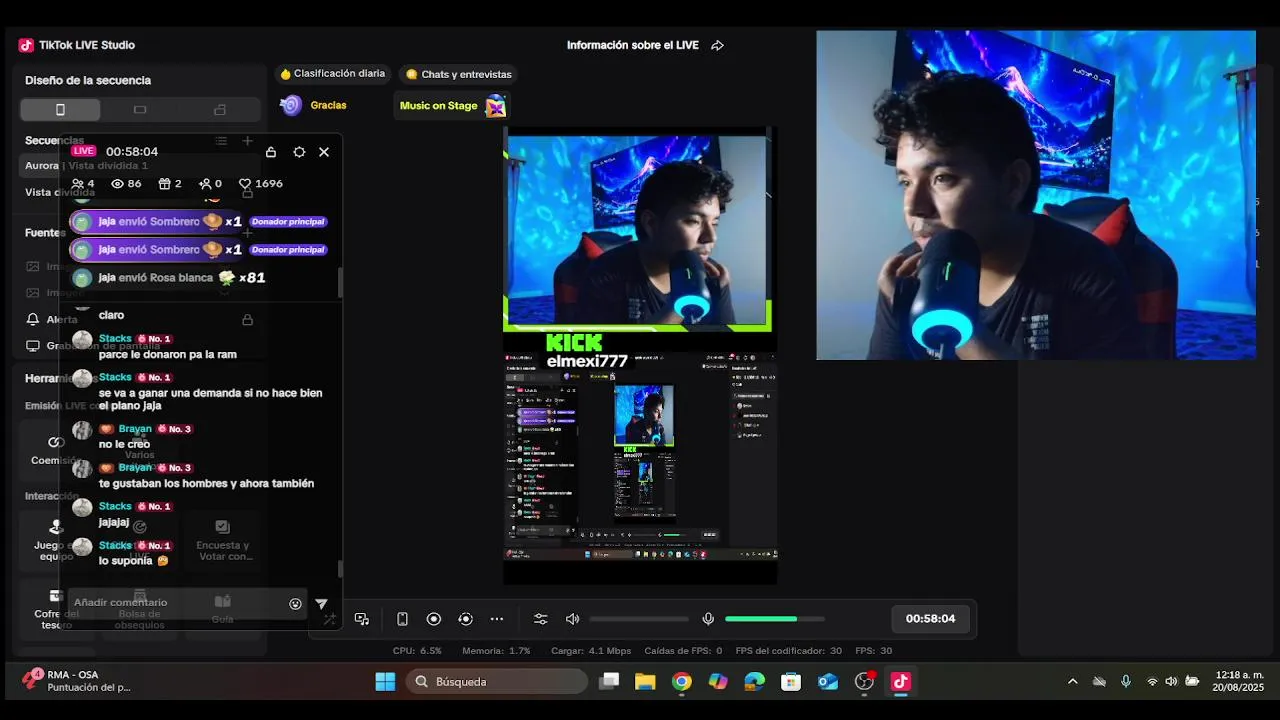Open the Music on Stage banner
The width and height of the screenshot is (1280, 720).
click(x=452, y=105)
